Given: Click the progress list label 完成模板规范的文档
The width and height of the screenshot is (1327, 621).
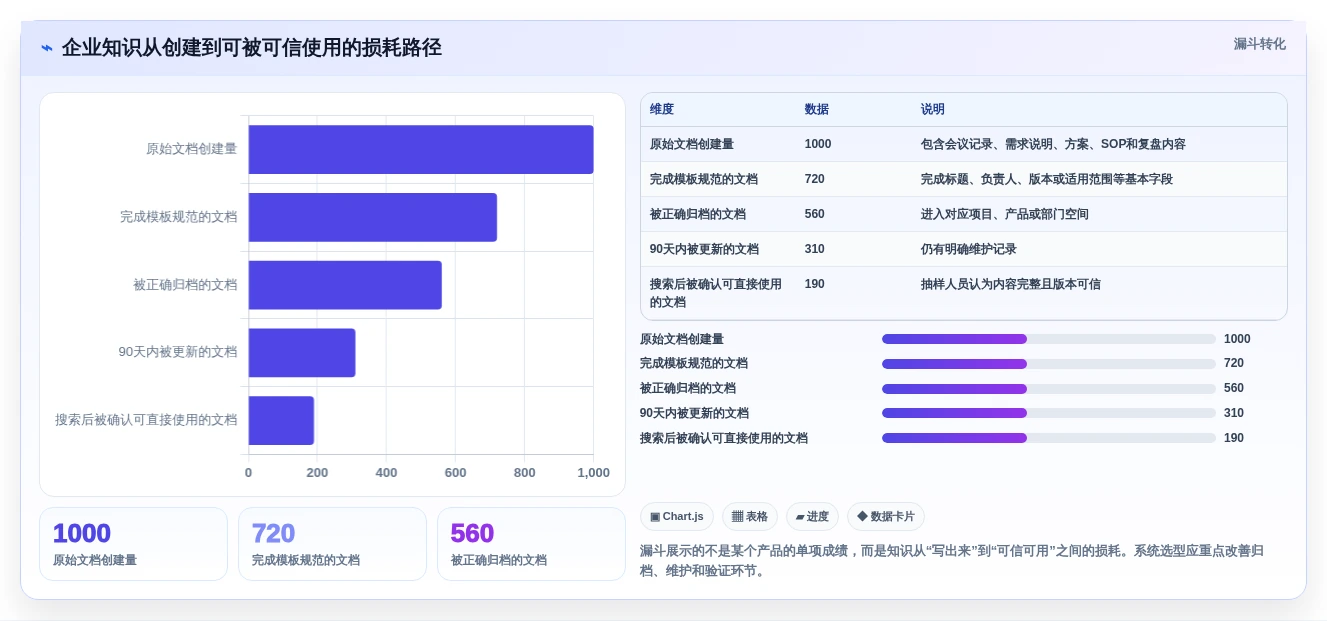Looking at the screenshot, I should (694, 363).
